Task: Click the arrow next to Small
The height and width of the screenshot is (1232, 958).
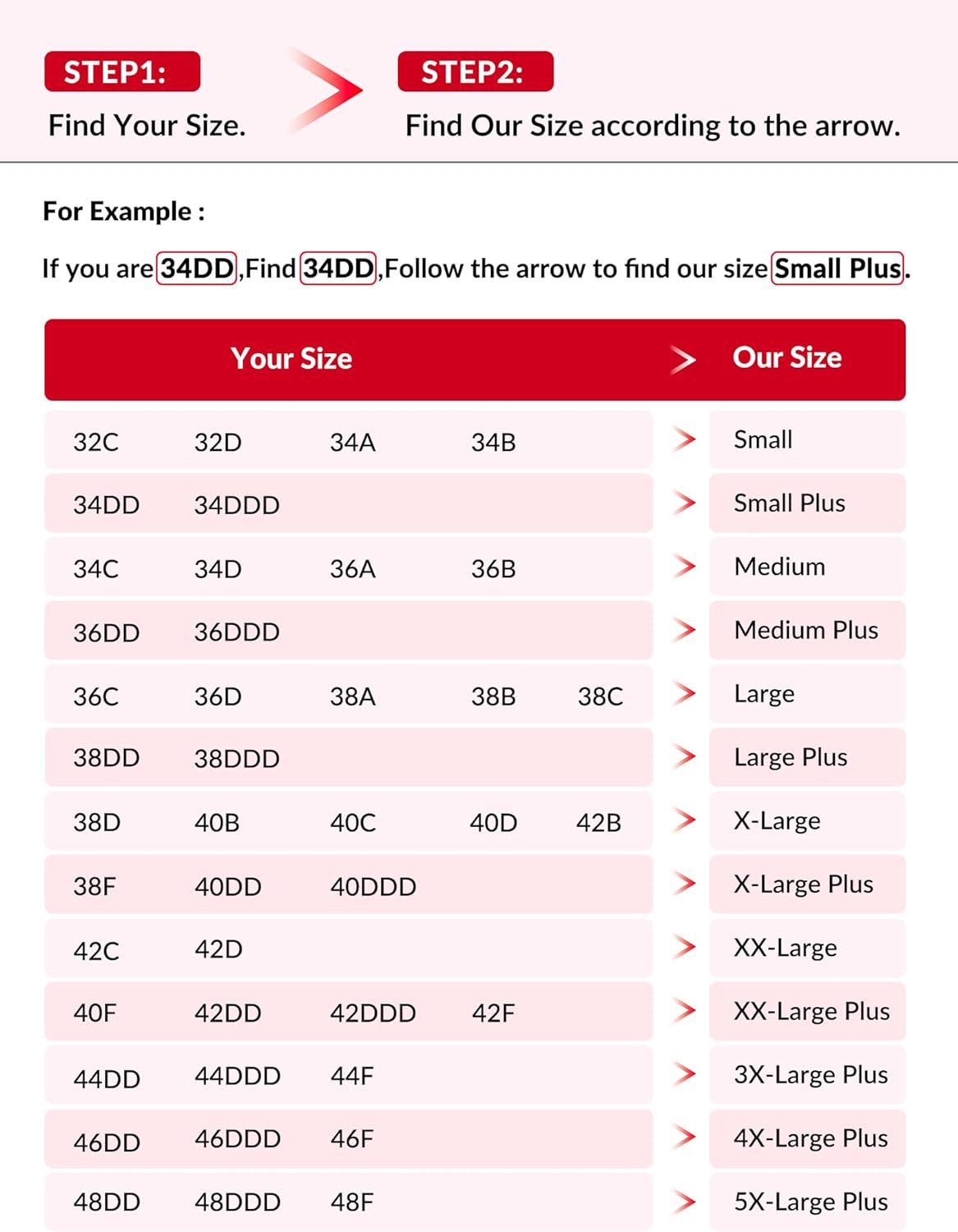Action: tap(684, 439)
